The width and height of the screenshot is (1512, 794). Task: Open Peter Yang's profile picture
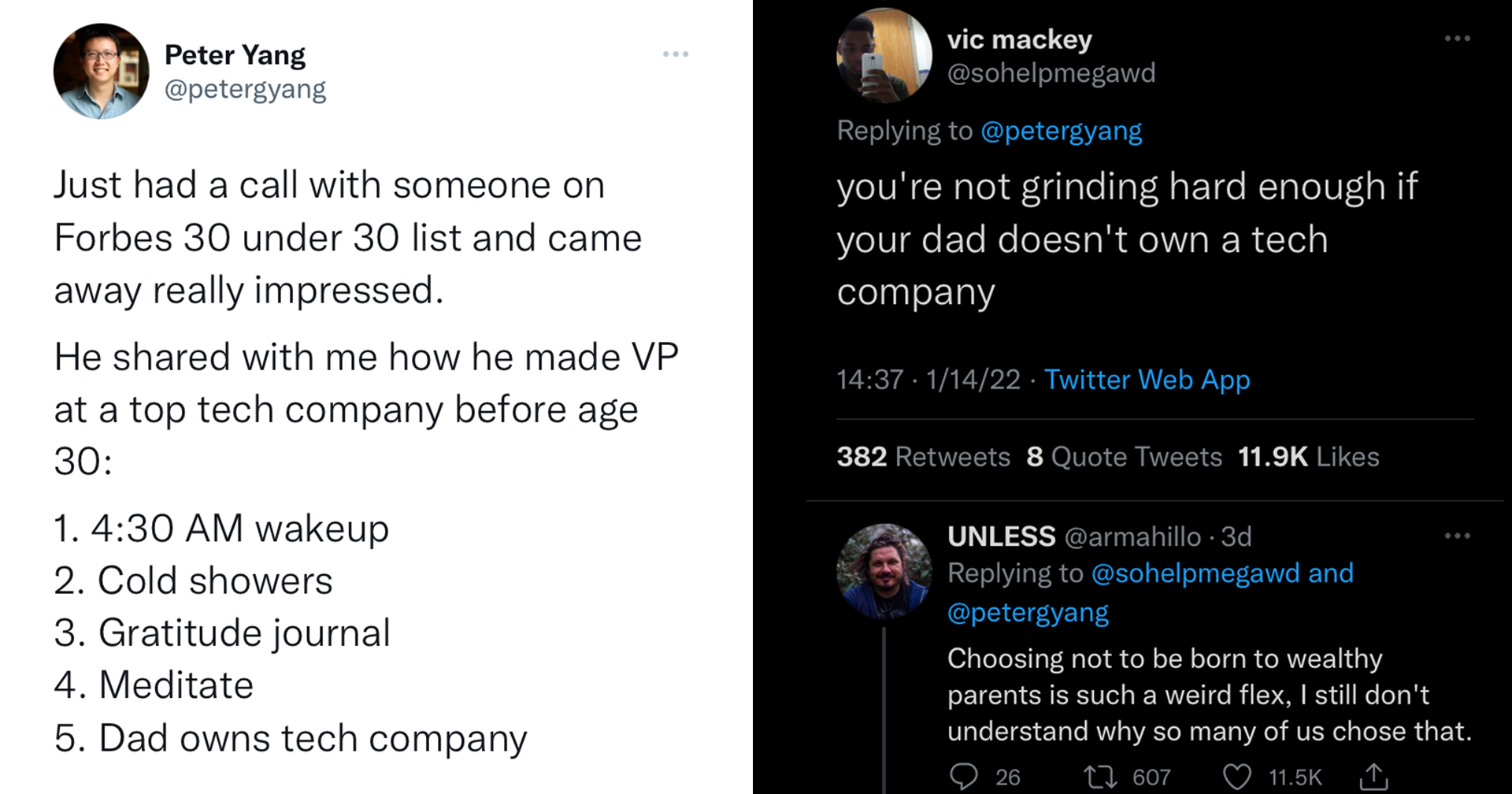click(x=101, y=72)
